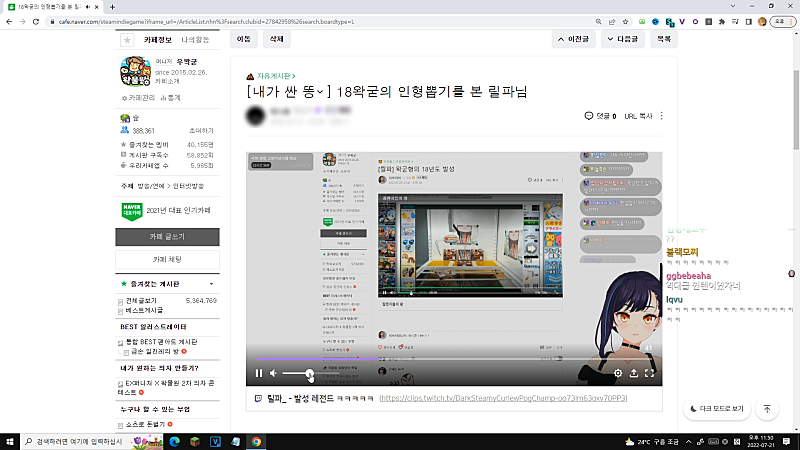Screen dimensions: 800x450
Task: Open the 댓글 comment count
Action: point(600,116)
